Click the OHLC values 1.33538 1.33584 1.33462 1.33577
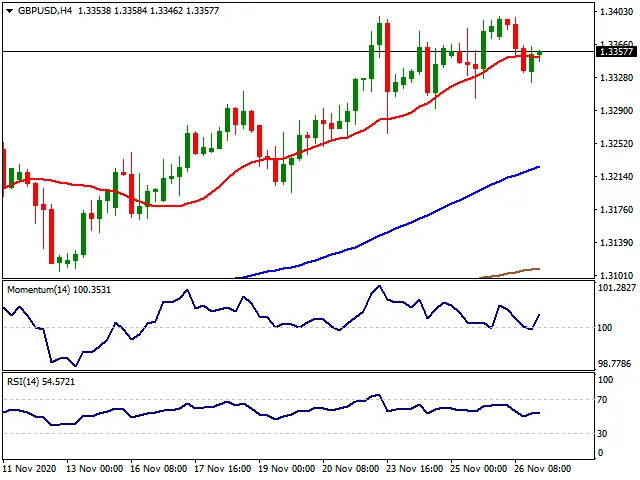 (x=149, y=11)
